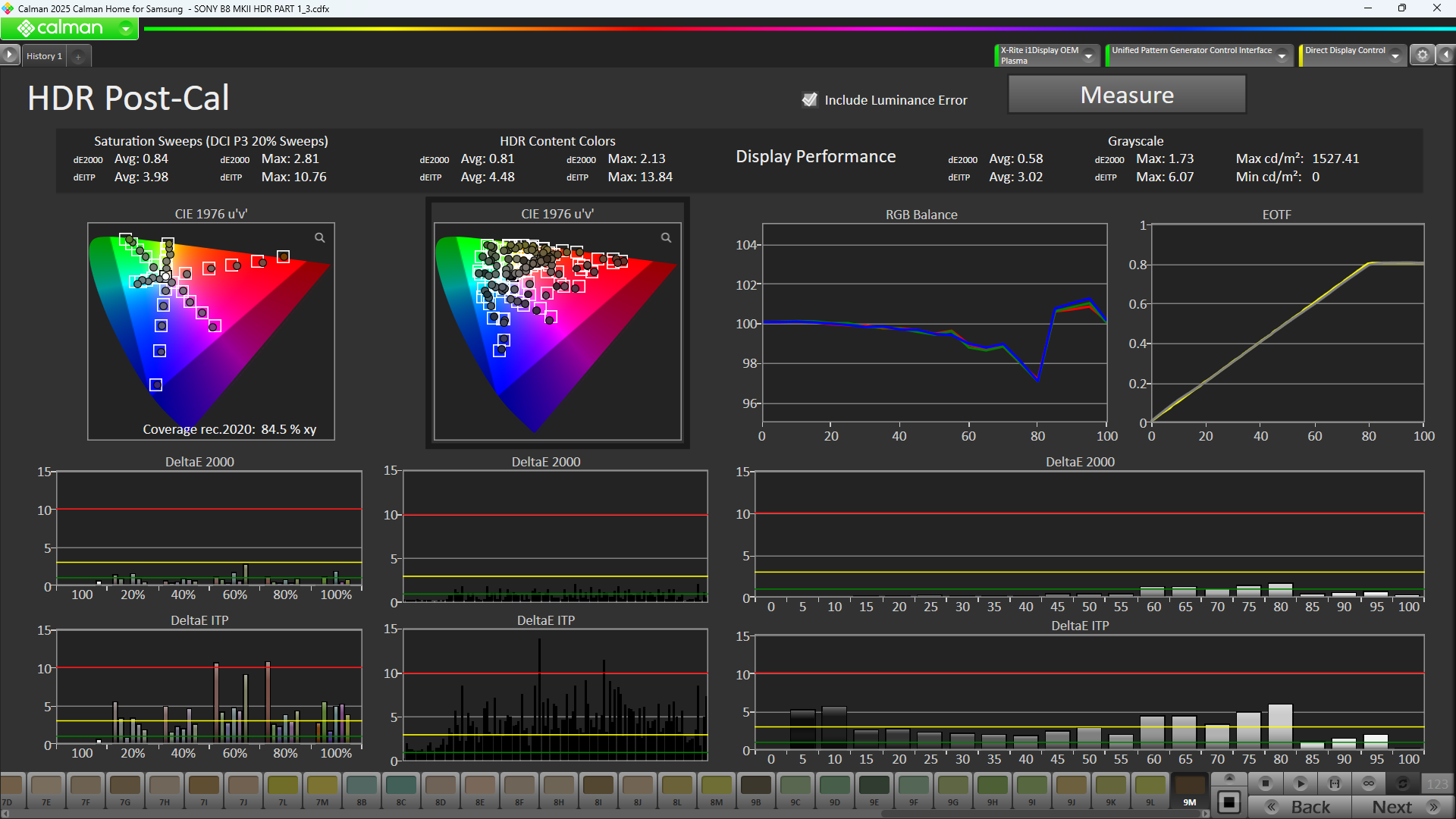Open the X-Rite i1Display OEM meter dropdown
The height and width of the screenshot is (819, 1456).
click(1089, 56)
